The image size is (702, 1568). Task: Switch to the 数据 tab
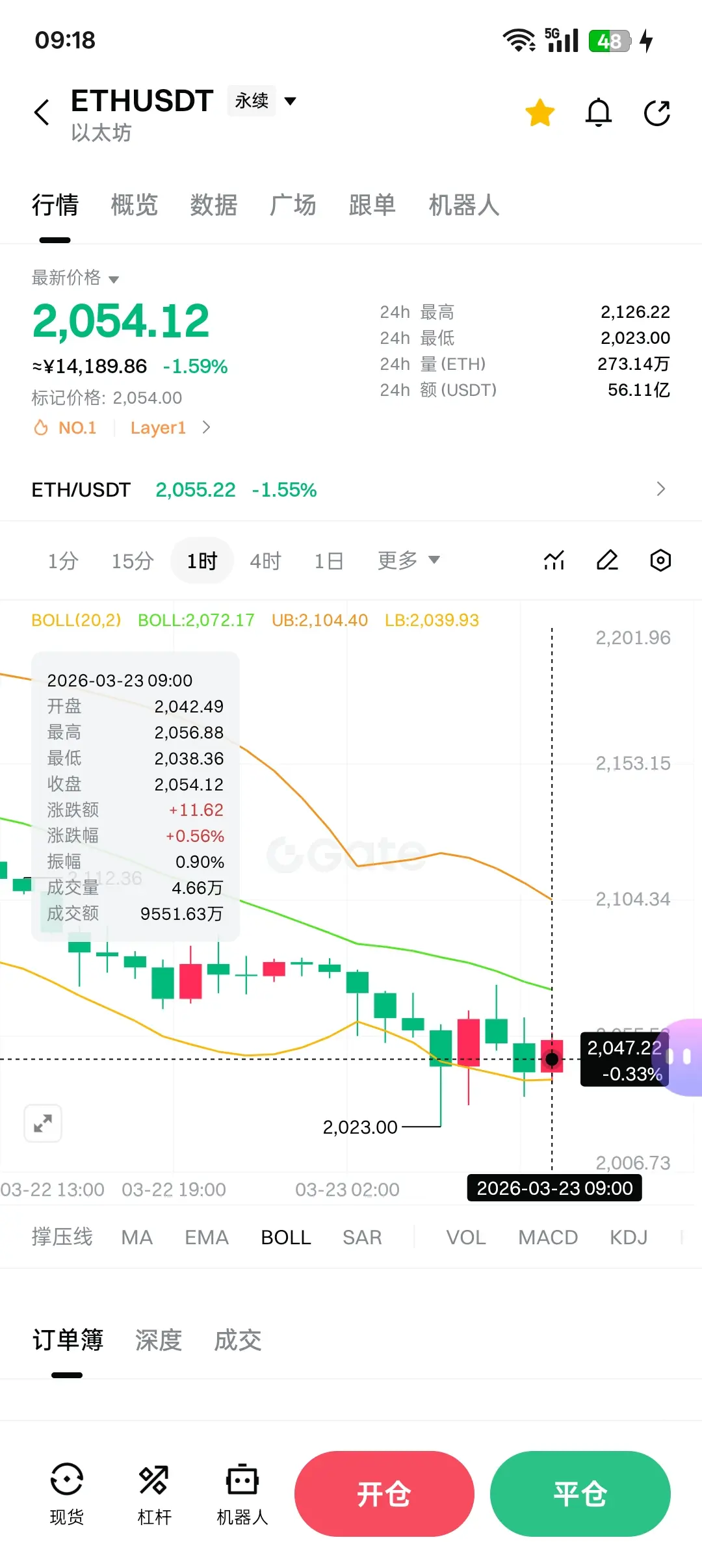214,205
